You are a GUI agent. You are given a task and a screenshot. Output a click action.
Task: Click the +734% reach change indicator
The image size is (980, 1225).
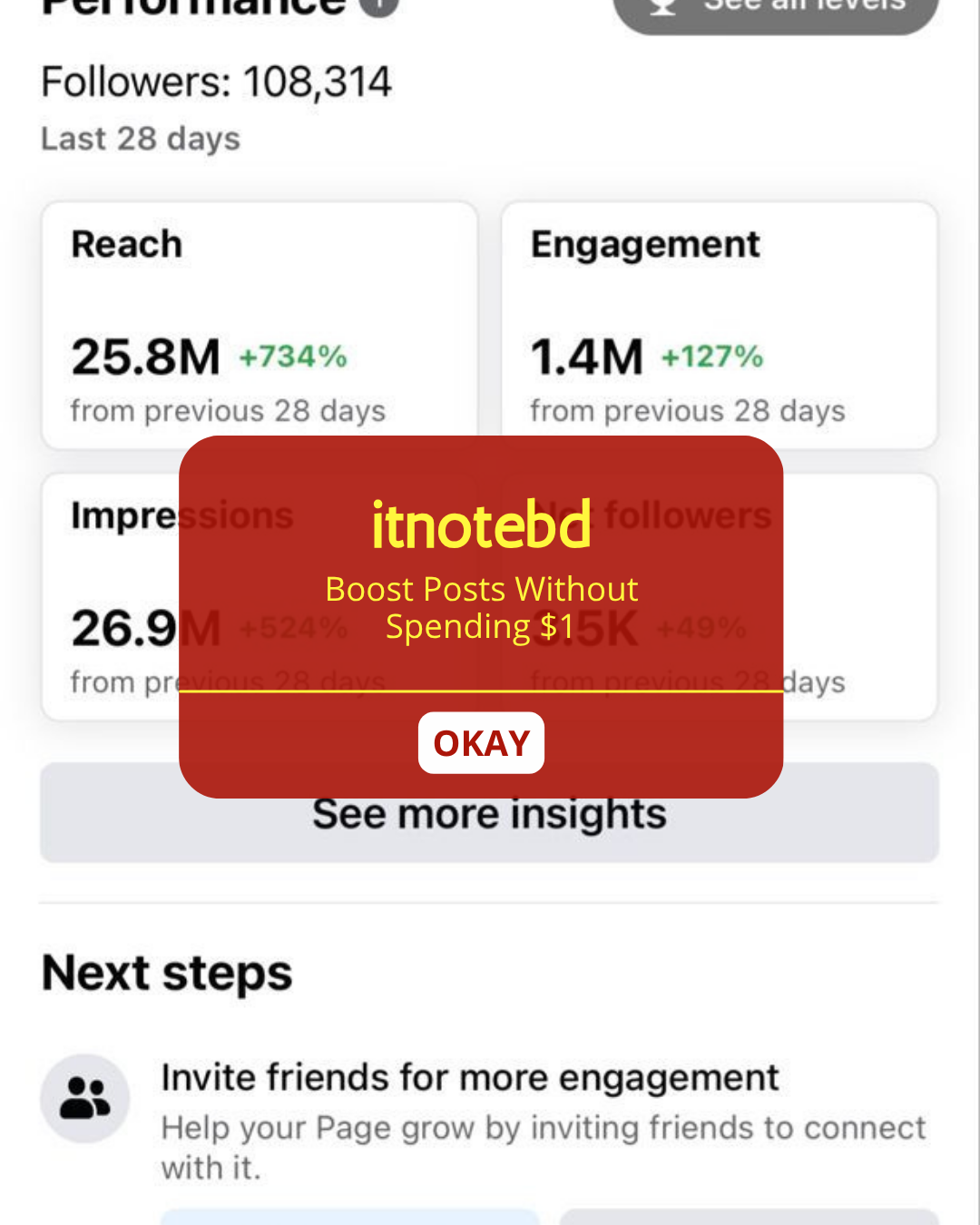coord(293,357)
